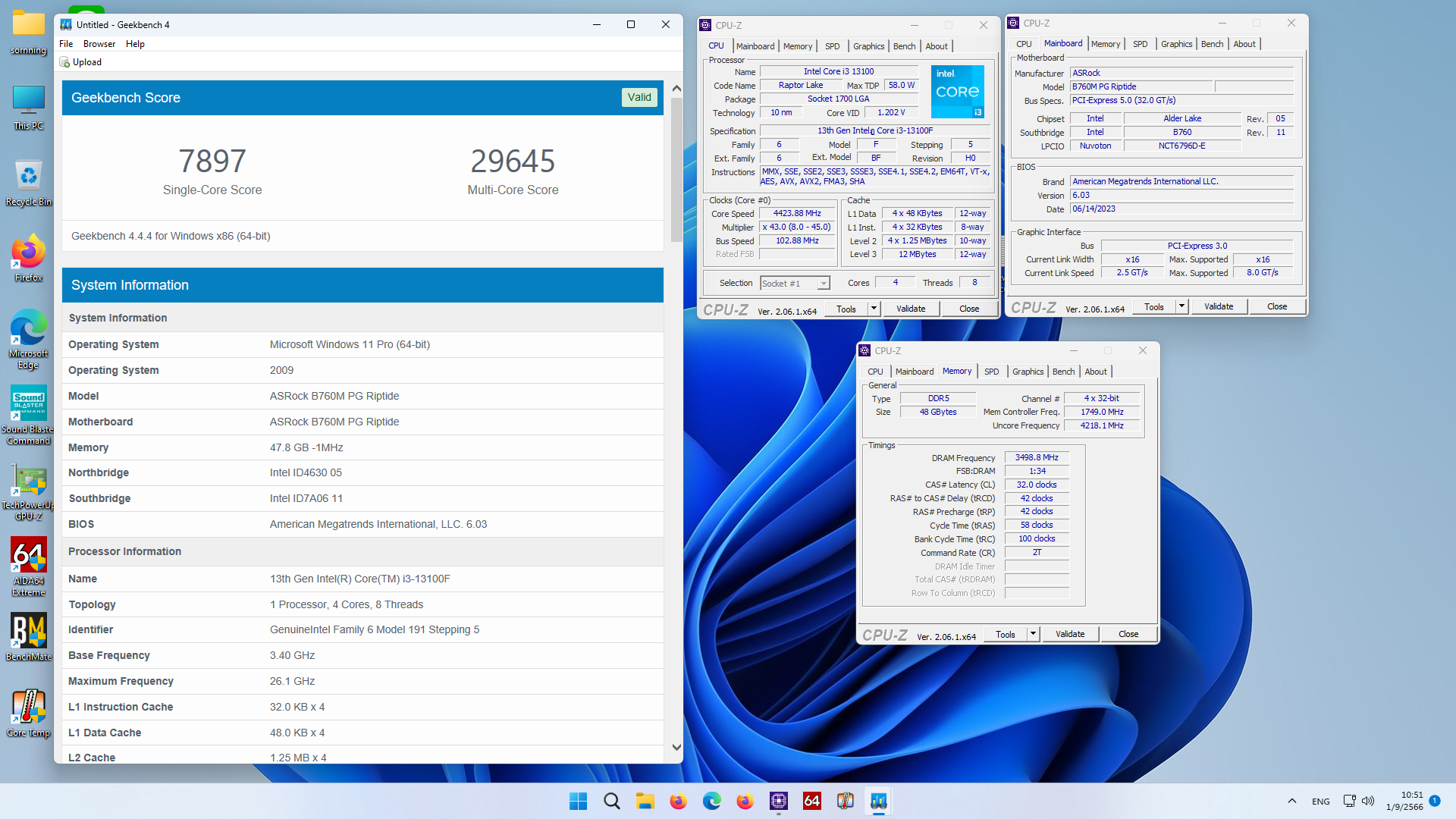Open File Explorer from the taskbar
Image resolution: width=1456 pixels, height=819 pixels.
(645, 801)
